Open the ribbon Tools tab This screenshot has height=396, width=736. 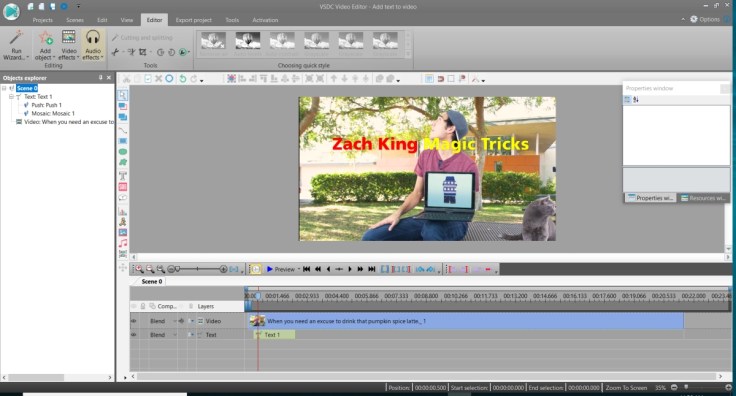point(232,20)
